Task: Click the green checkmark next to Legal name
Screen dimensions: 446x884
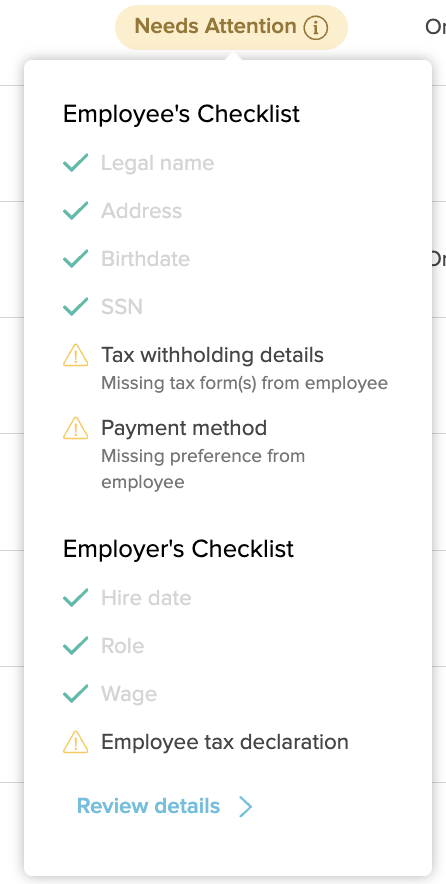Action: pyautogui.click(x=76, y=163)
